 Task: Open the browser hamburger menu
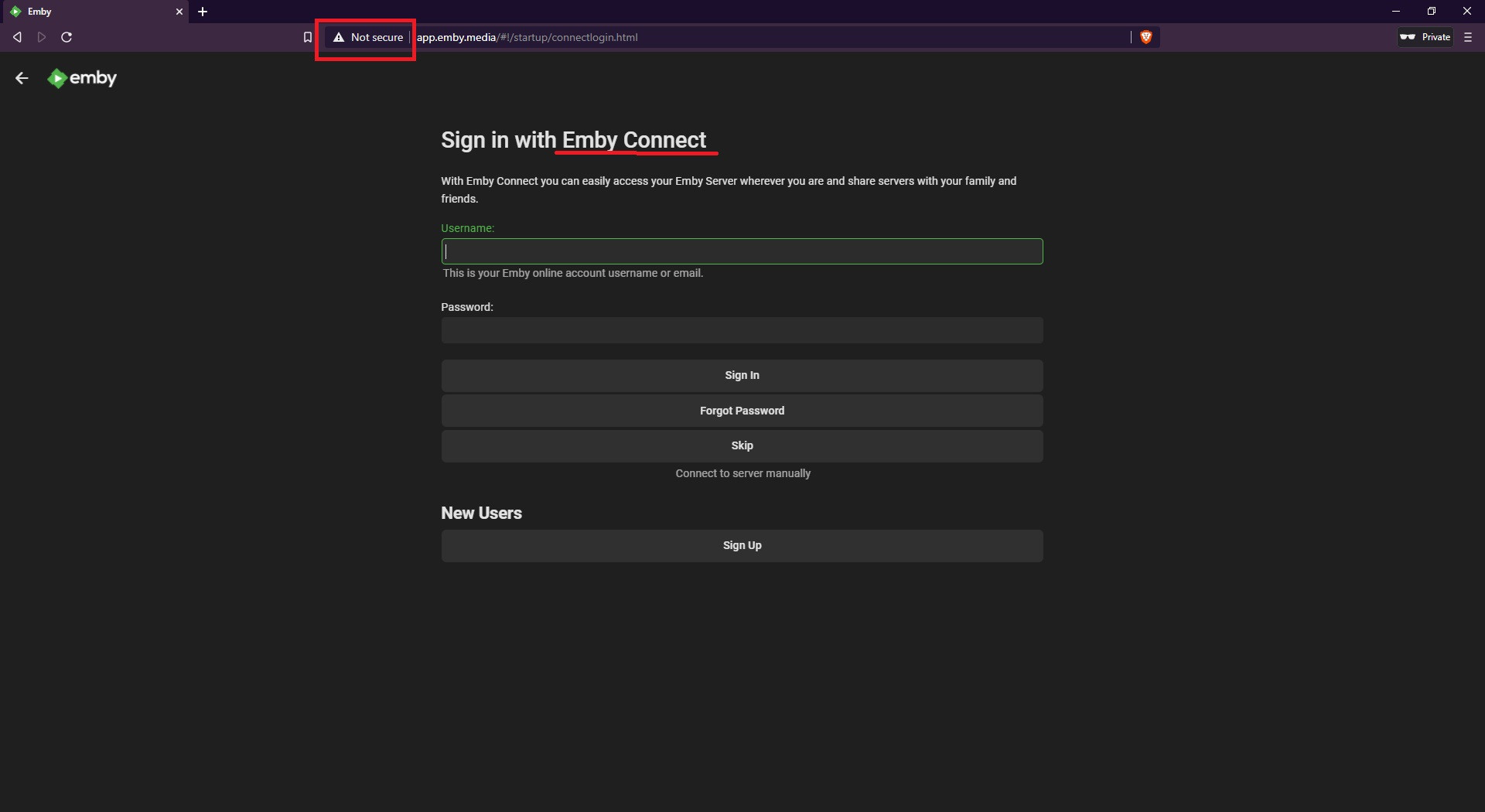point(1468,37)
